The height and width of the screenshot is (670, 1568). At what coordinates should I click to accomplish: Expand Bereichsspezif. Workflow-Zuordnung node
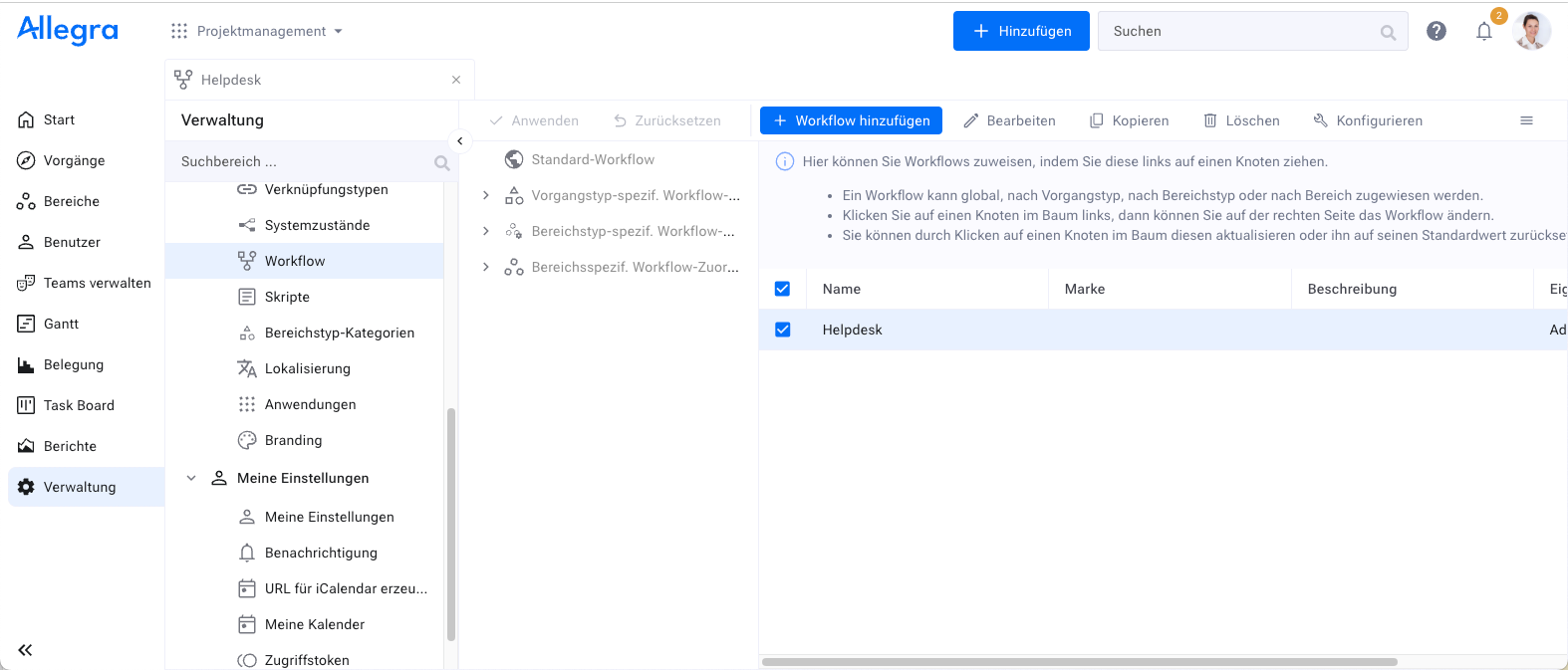pos(486,267)
